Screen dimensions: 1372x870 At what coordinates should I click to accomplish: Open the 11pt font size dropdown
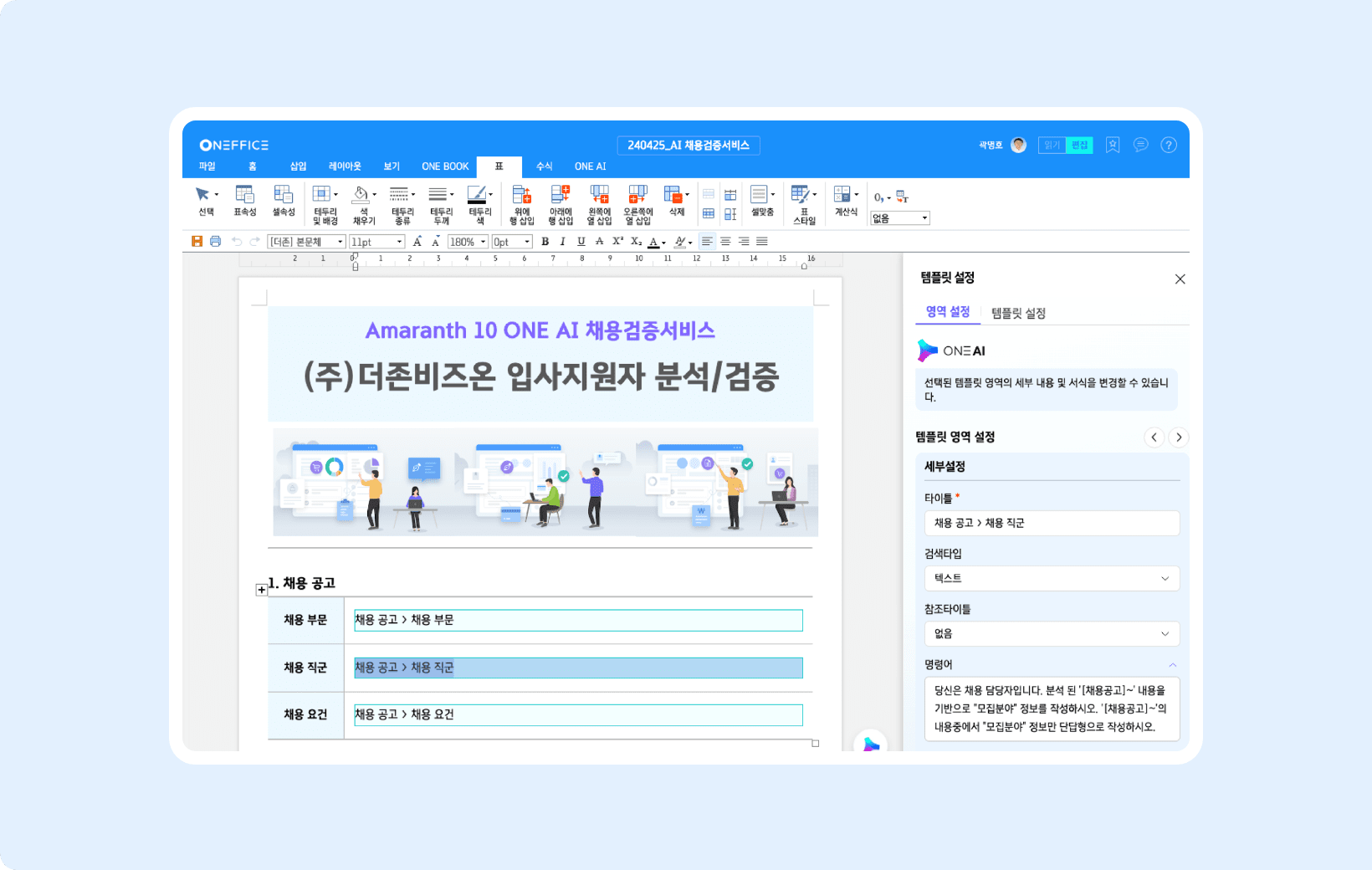(377, 242)
